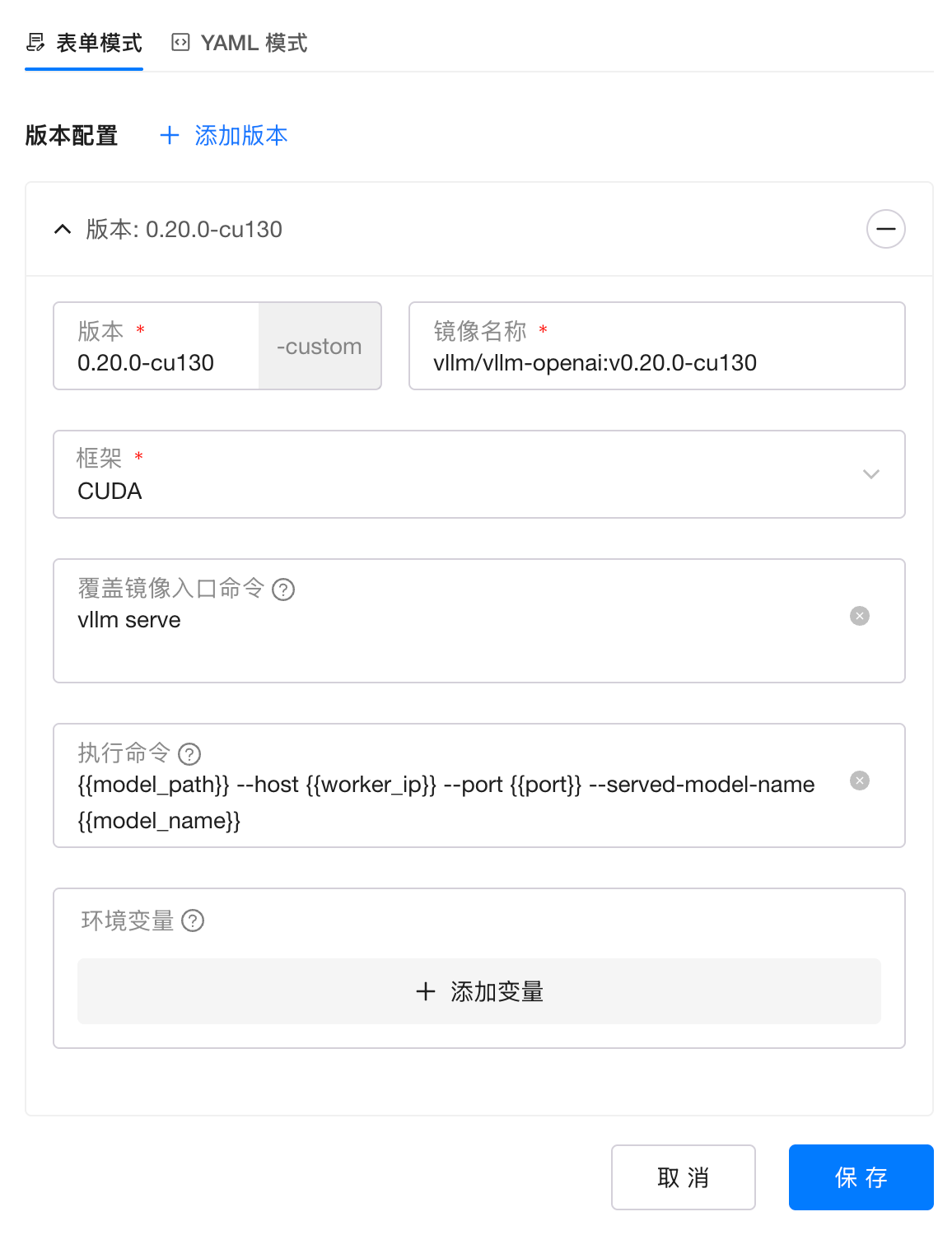Clear the 执行命令 arguments field
This screenshot has width=952, height=1235.
[x=859, y=781]
